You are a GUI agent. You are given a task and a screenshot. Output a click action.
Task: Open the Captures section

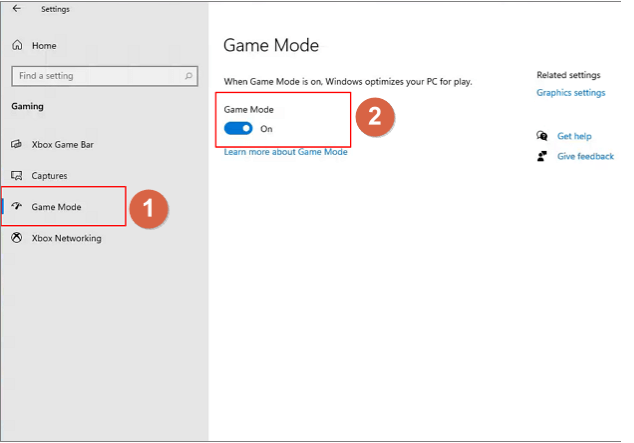49,176
